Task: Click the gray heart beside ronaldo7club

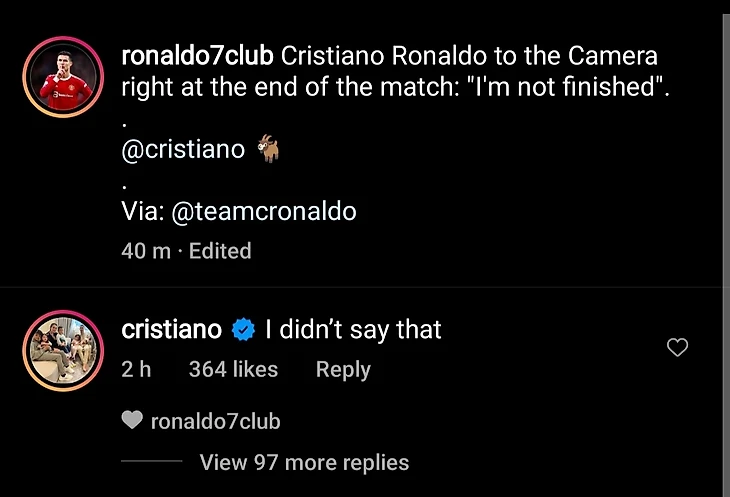Action: 131,422
